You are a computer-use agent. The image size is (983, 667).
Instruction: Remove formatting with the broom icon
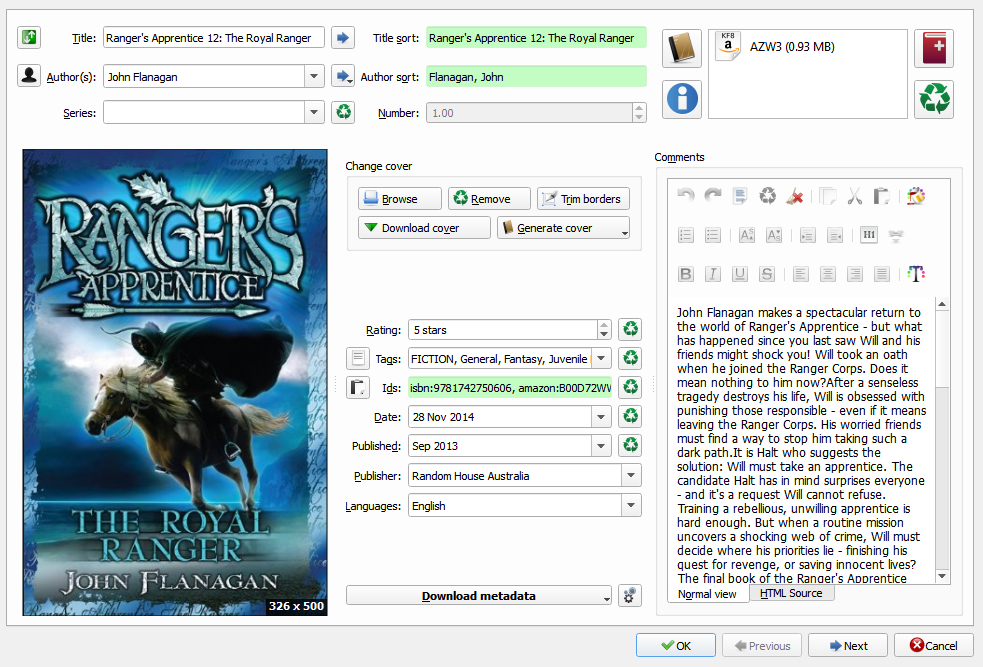click(x=795, y=196)
